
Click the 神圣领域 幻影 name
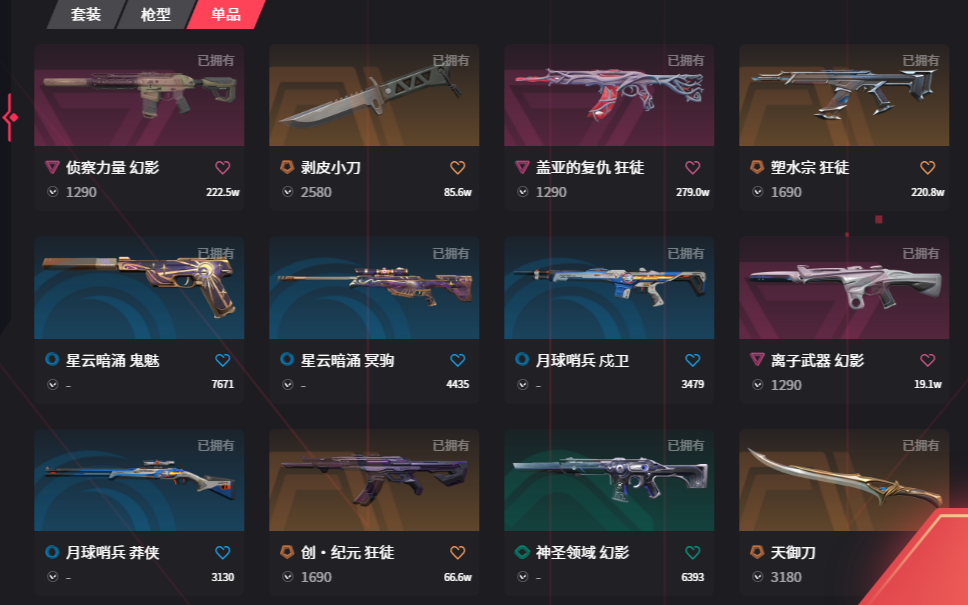(x=582, y=553)
